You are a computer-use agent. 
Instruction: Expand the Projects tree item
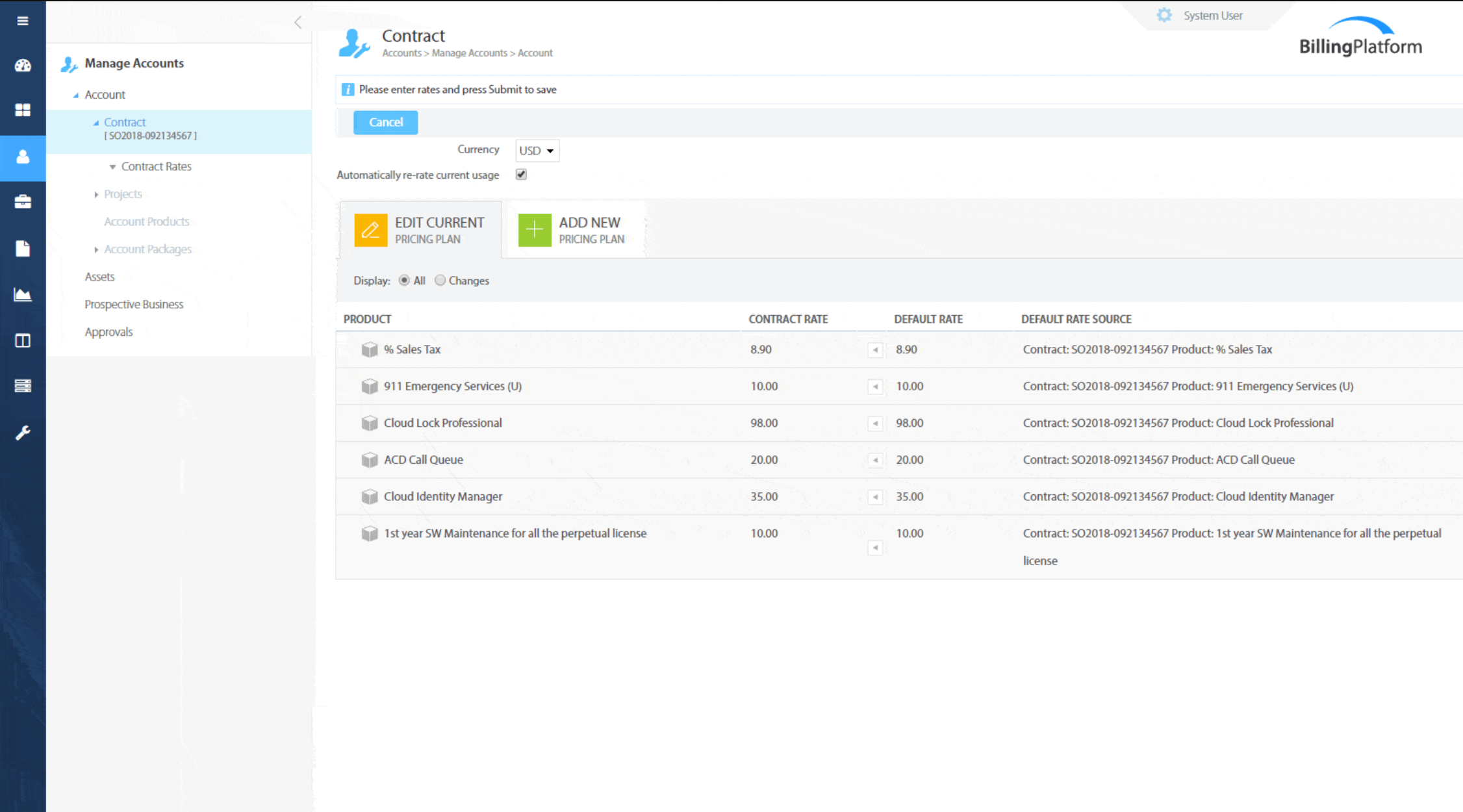point(96,194)
